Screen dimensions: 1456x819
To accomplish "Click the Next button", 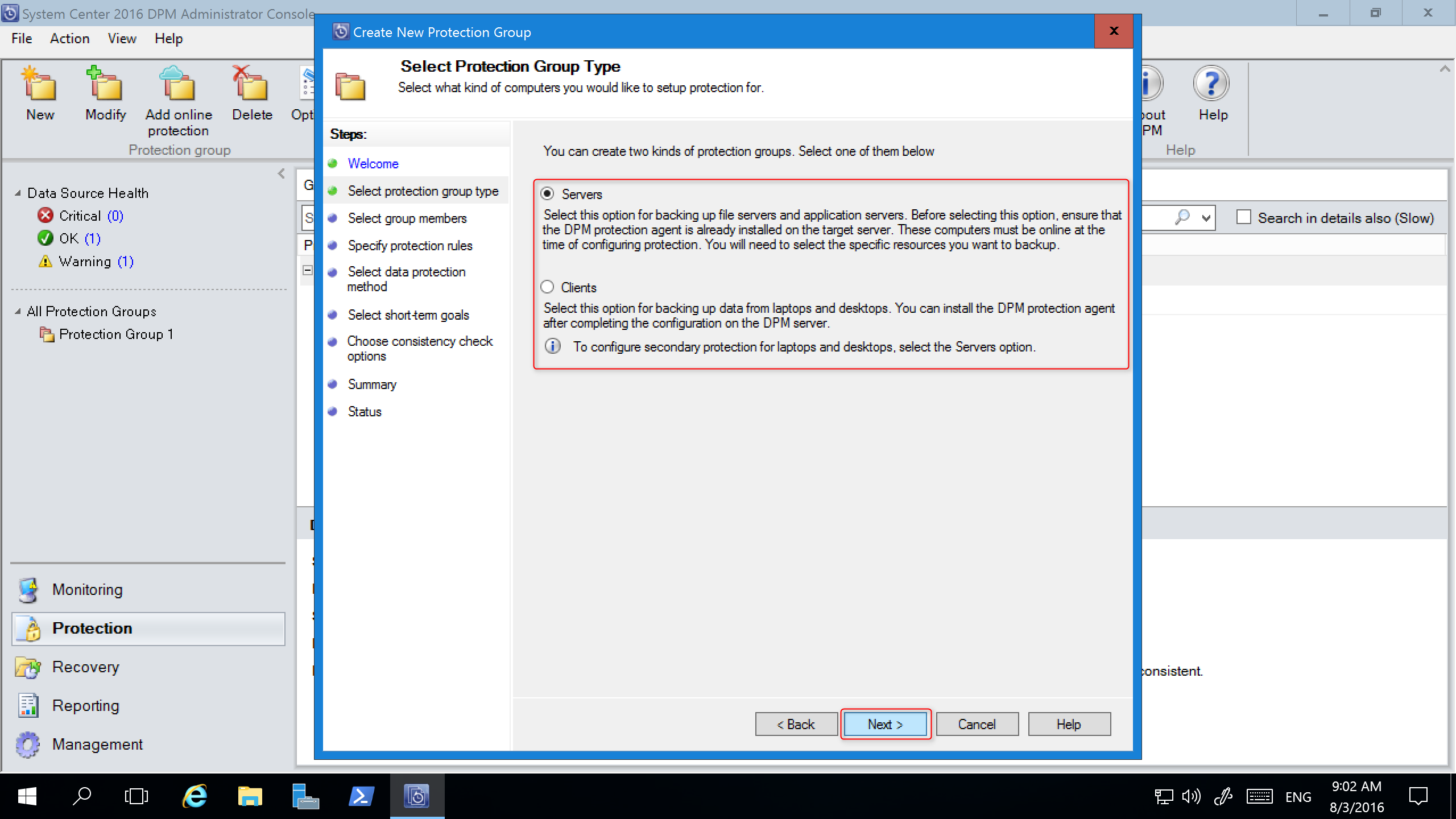I will pyautogui.click(x=885, y=724).
